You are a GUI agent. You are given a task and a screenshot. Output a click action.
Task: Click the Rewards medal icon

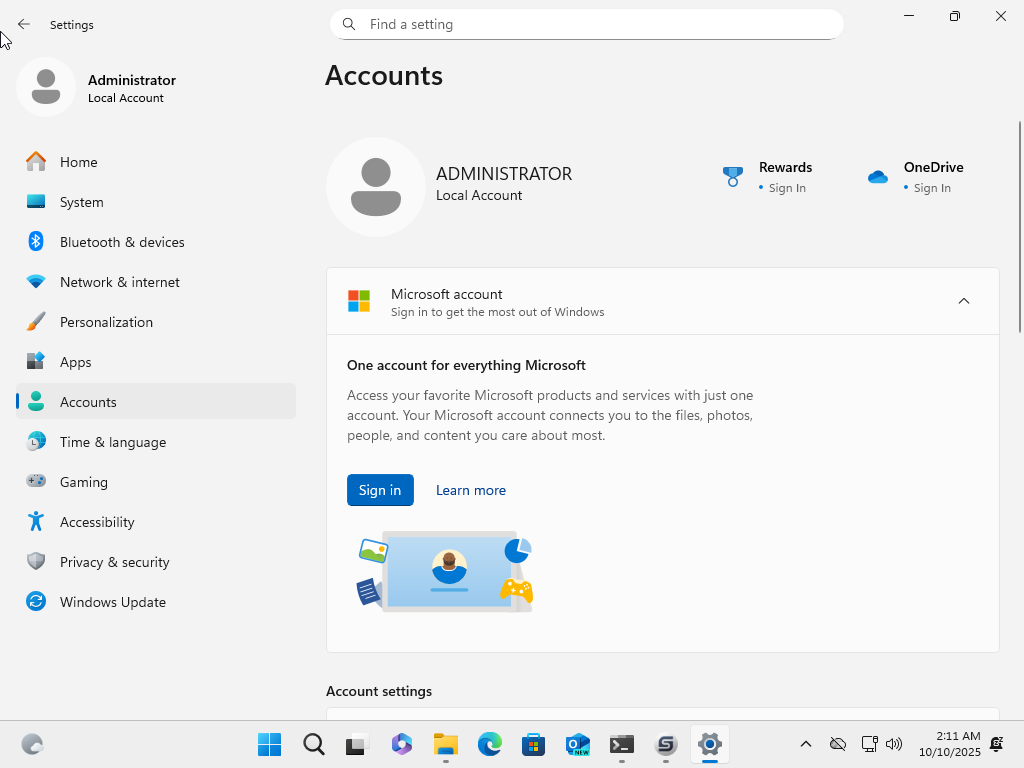pos(733,177)
